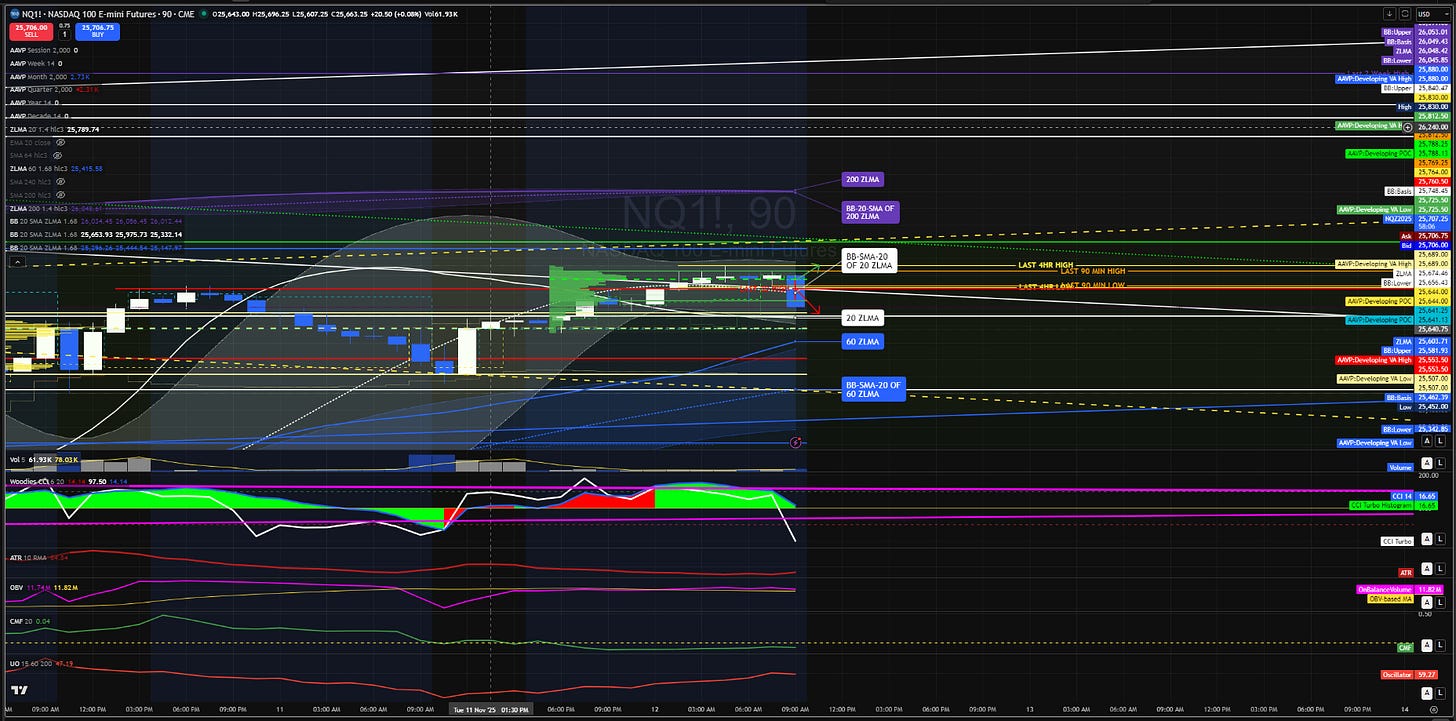Screen dimensions: 1456x721
Task: Click the BB-SMA-20 OF 20 ZLMA annotation
Action: (x=870, y=260)
